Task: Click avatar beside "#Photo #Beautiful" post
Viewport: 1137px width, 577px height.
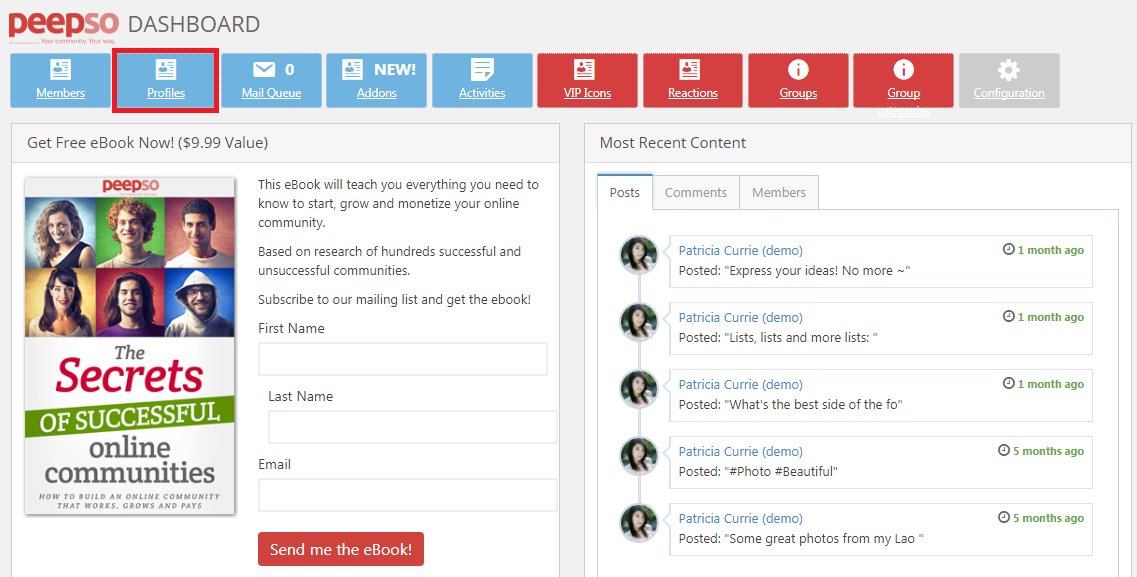Action: pos(639,455)
